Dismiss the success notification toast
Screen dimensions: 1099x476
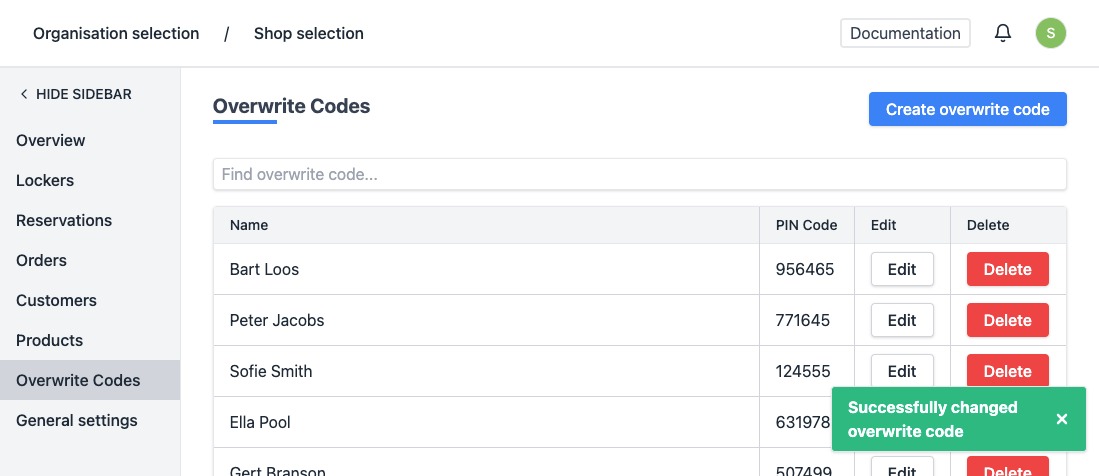tap(1062, 419)
